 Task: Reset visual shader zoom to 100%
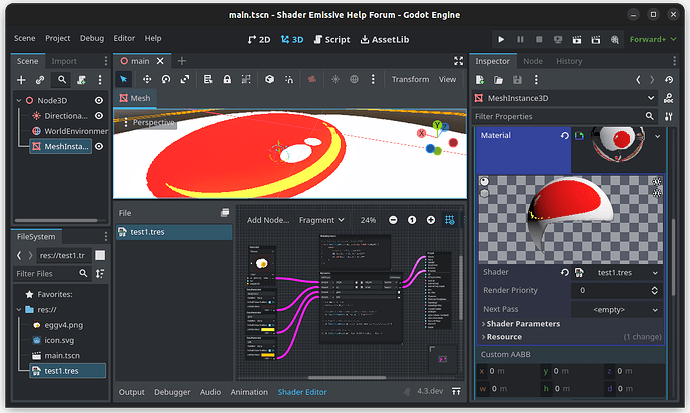pyautogui.click(x=412, y=220)
